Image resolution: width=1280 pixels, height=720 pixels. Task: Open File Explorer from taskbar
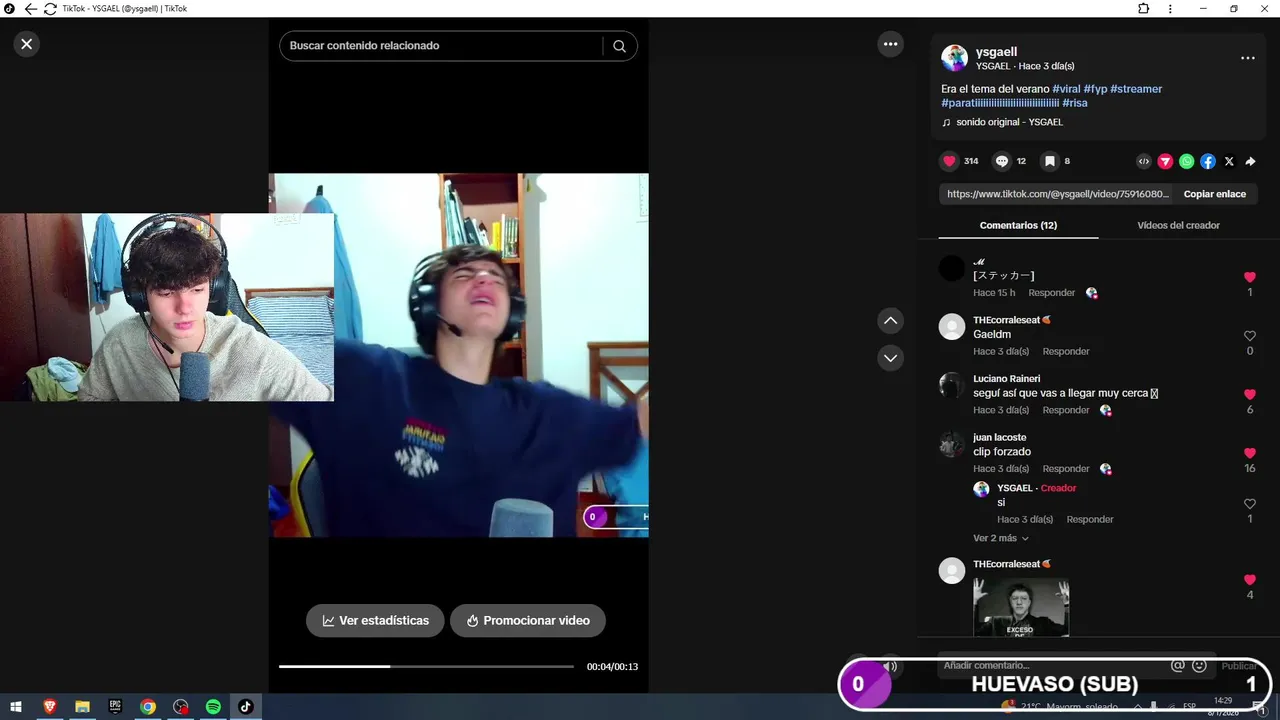tap(82, 707)
